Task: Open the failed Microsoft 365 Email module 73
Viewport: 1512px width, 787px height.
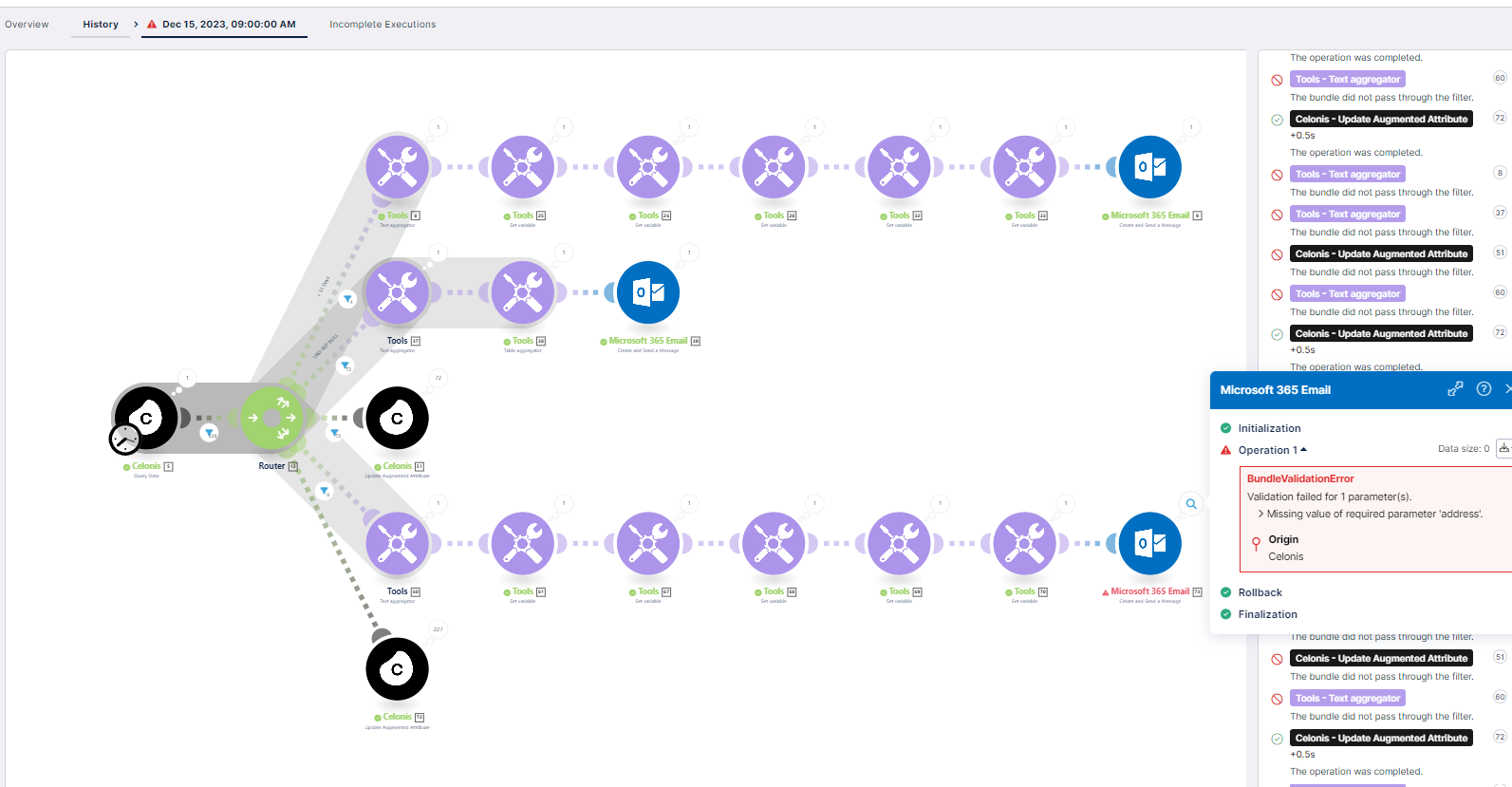Action: tap(1150, 543)
